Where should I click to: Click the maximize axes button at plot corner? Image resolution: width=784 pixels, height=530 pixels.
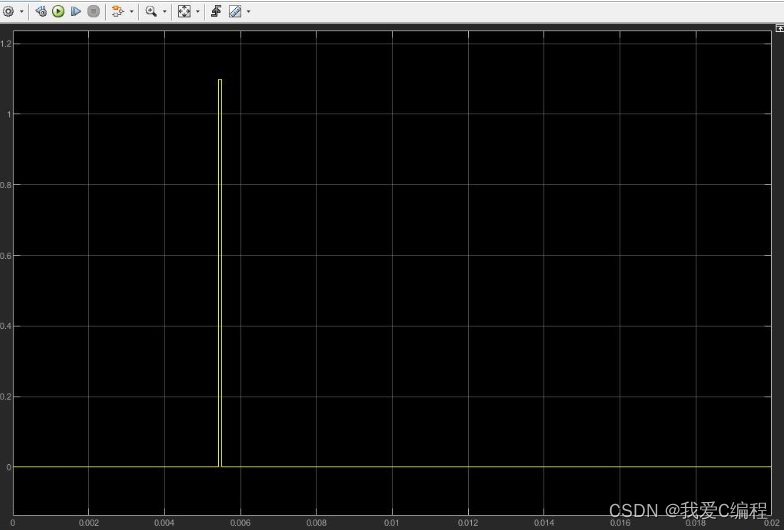point(779,29)
